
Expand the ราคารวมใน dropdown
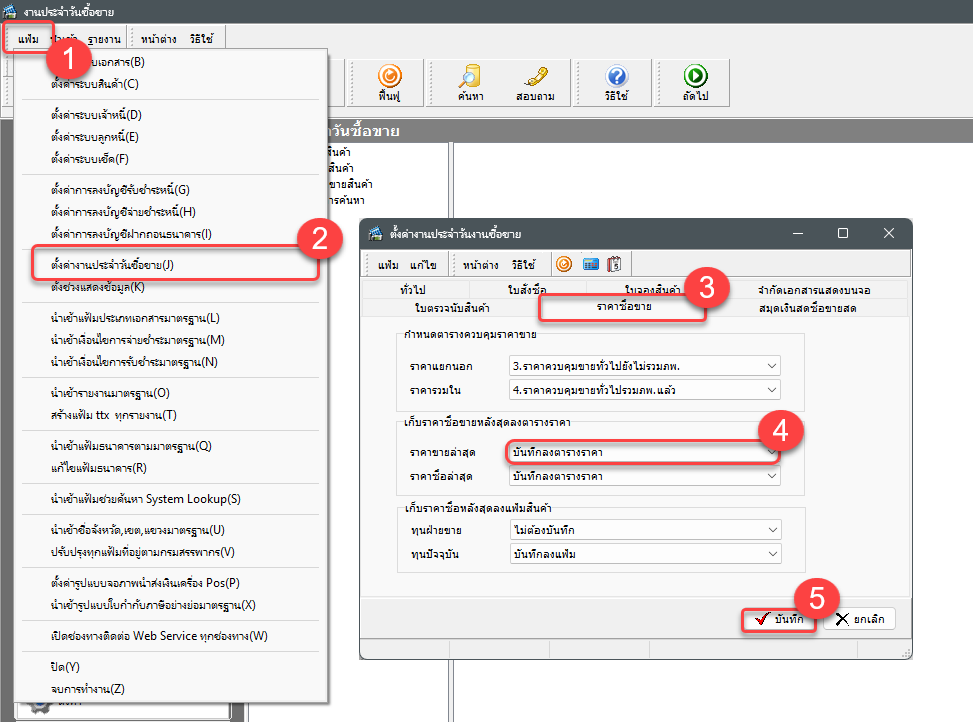click(771, 390)
